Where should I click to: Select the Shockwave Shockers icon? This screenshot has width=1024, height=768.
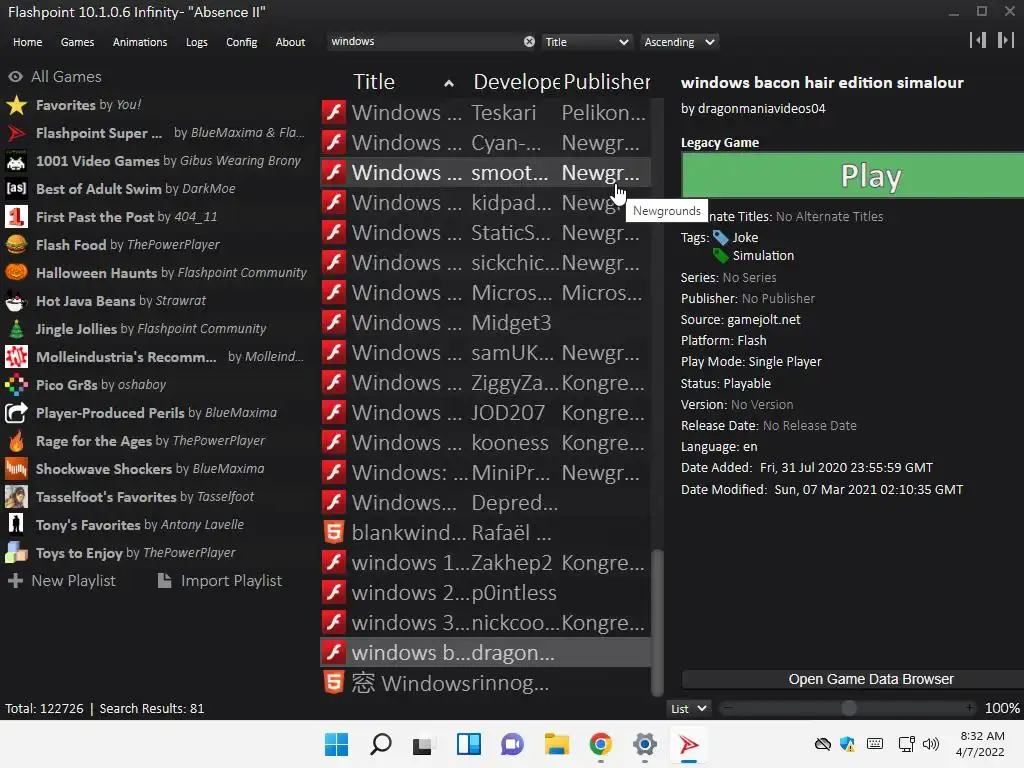[16, 469]
